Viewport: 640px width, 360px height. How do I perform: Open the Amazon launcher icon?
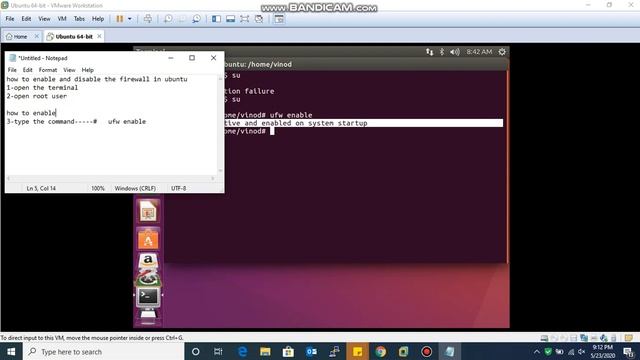pyautogui.click(x=148, y=260)
